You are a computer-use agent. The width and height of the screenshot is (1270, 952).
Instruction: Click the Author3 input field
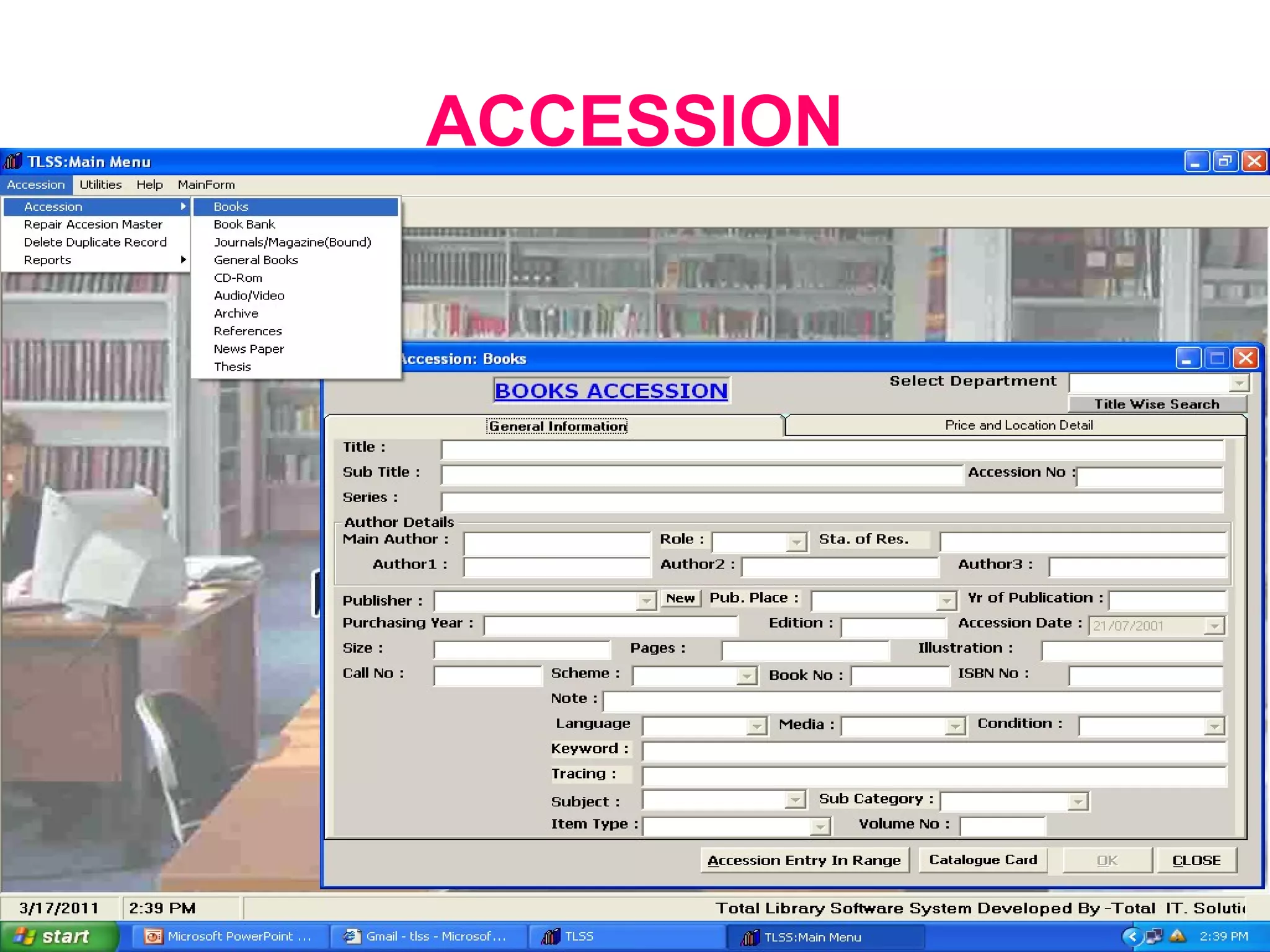pos(1137,567)
